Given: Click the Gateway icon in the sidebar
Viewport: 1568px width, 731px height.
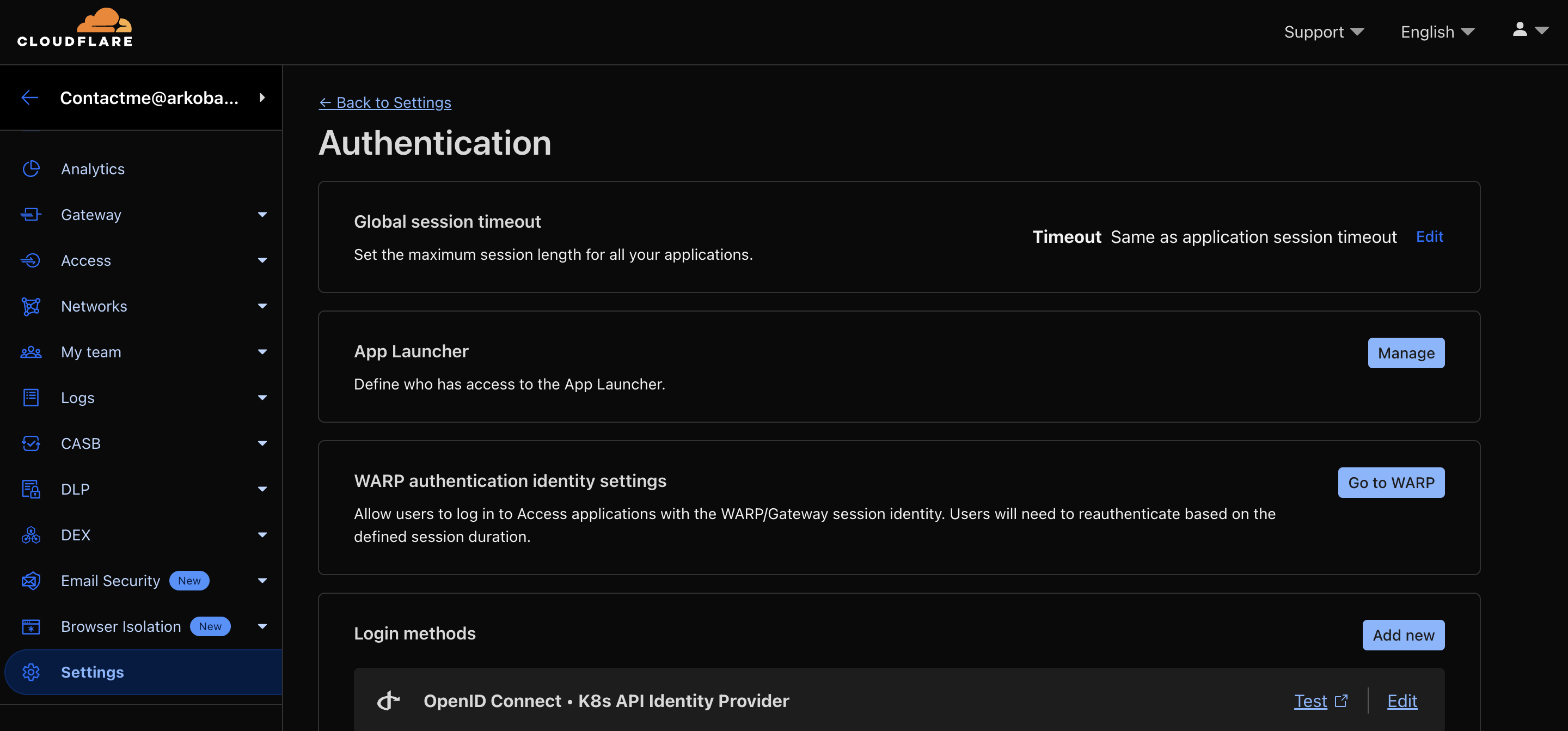Looking at the screenshot, I should tap(31, 214).
